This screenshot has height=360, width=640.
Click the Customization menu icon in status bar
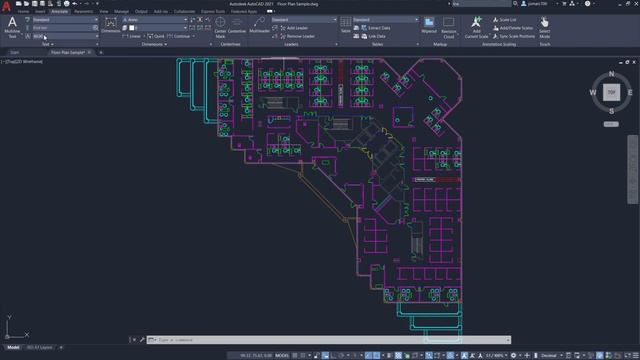click(x=636, y=356)
